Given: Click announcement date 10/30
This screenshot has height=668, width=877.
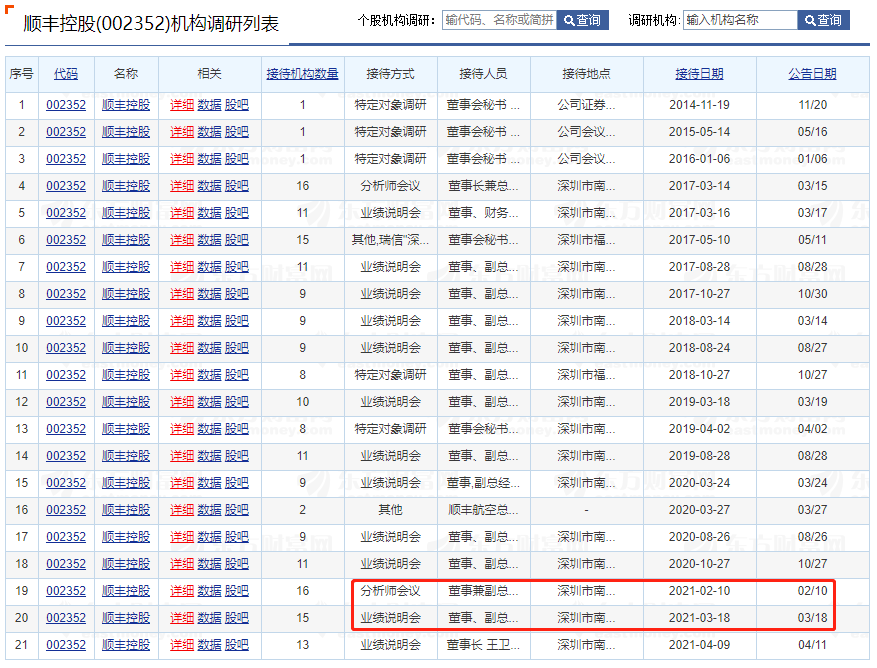Looking at the screenshot, I should (813, 294).
